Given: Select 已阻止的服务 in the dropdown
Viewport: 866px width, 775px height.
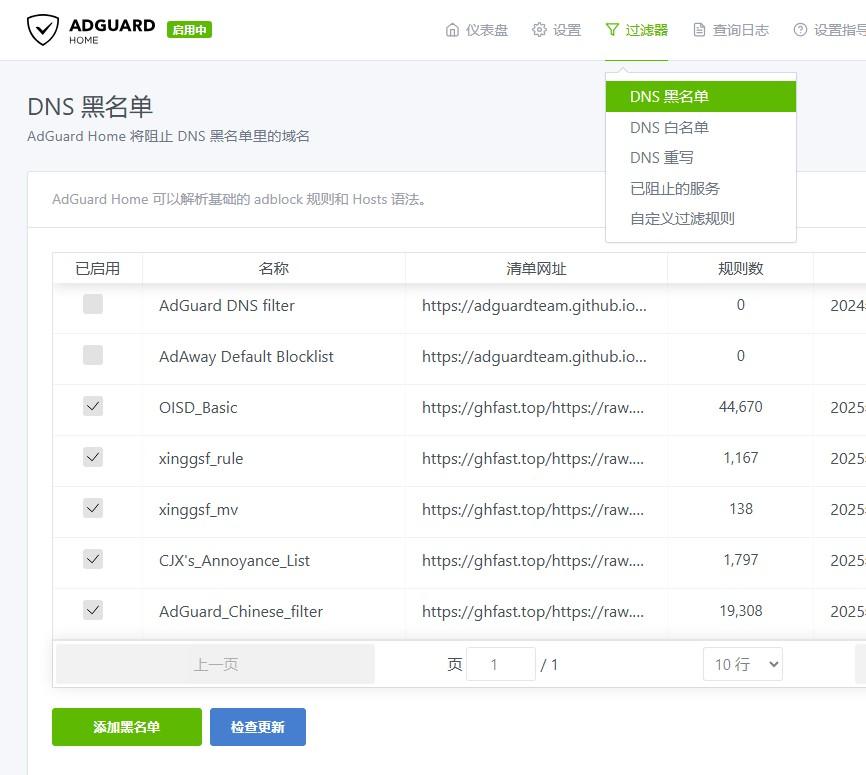Looking at the screenshot, I should (x=700, y=188).
